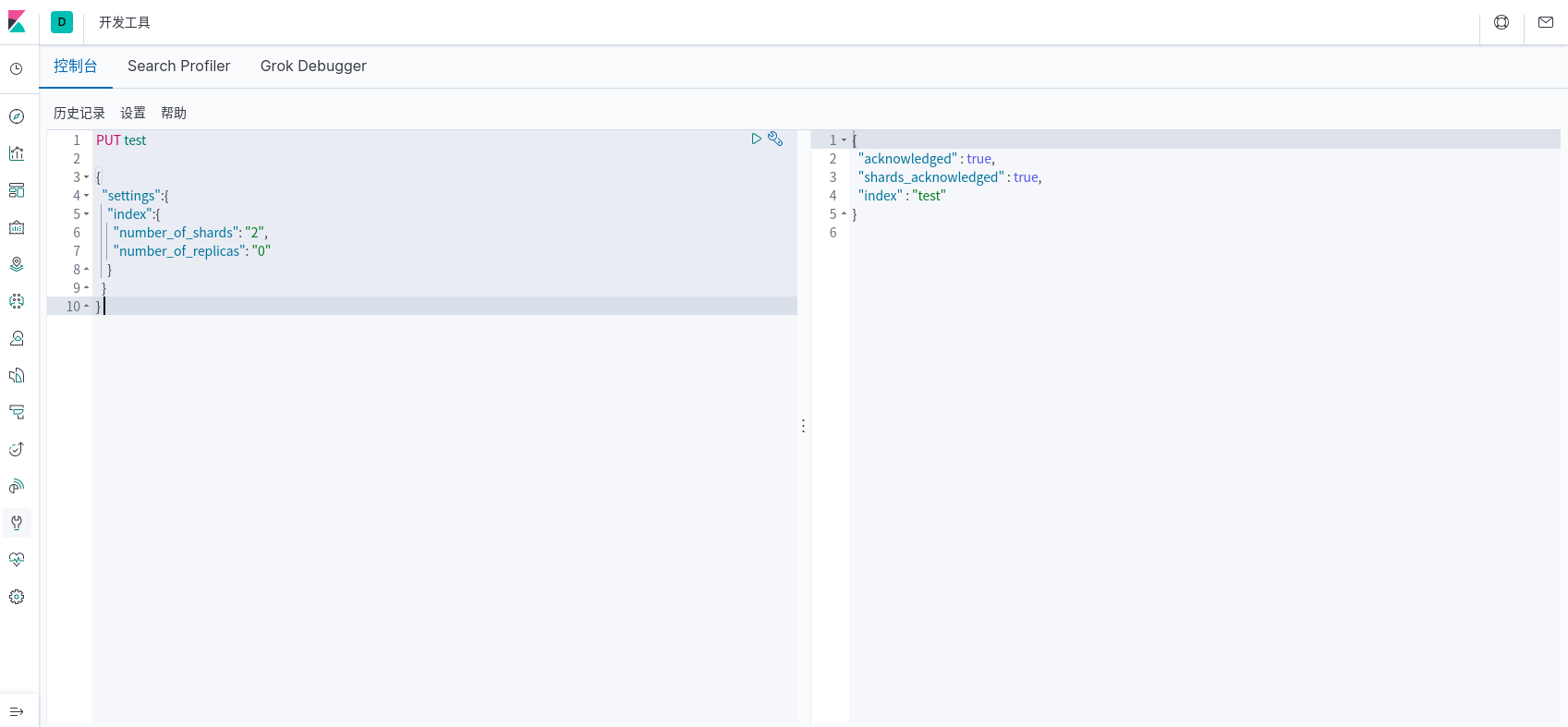Switch to the Grok Debugger tab
The height and width of the screenshot is (727, 1568).
(313, 66)
